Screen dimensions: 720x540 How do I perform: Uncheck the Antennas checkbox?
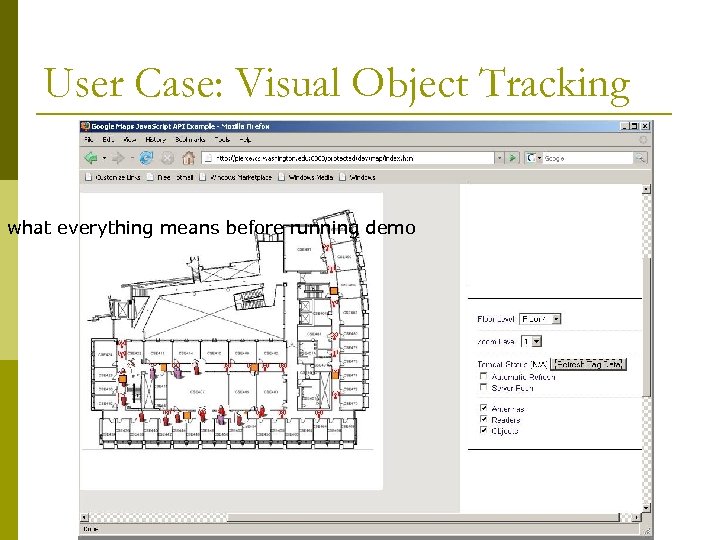[483, 408]
